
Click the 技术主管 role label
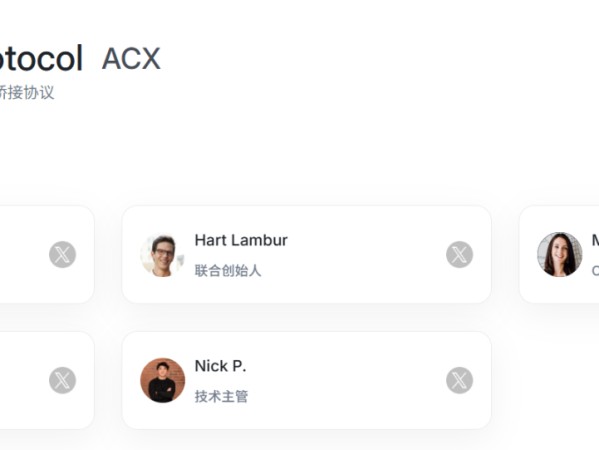[221, 396]
